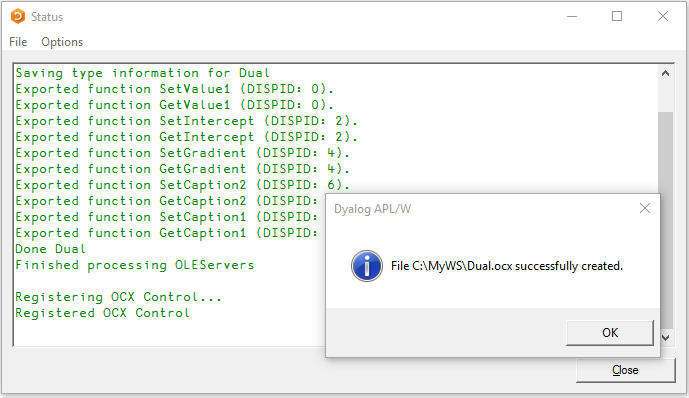689x398 pixels.
Task: Maximize the Status window
Action: [x=617, y=17]
